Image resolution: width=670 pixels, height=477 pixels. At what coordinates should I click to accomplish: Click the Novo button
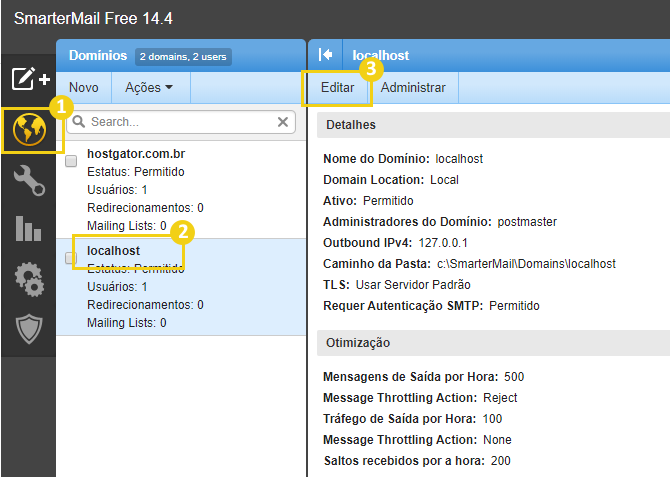pos(84,87)
